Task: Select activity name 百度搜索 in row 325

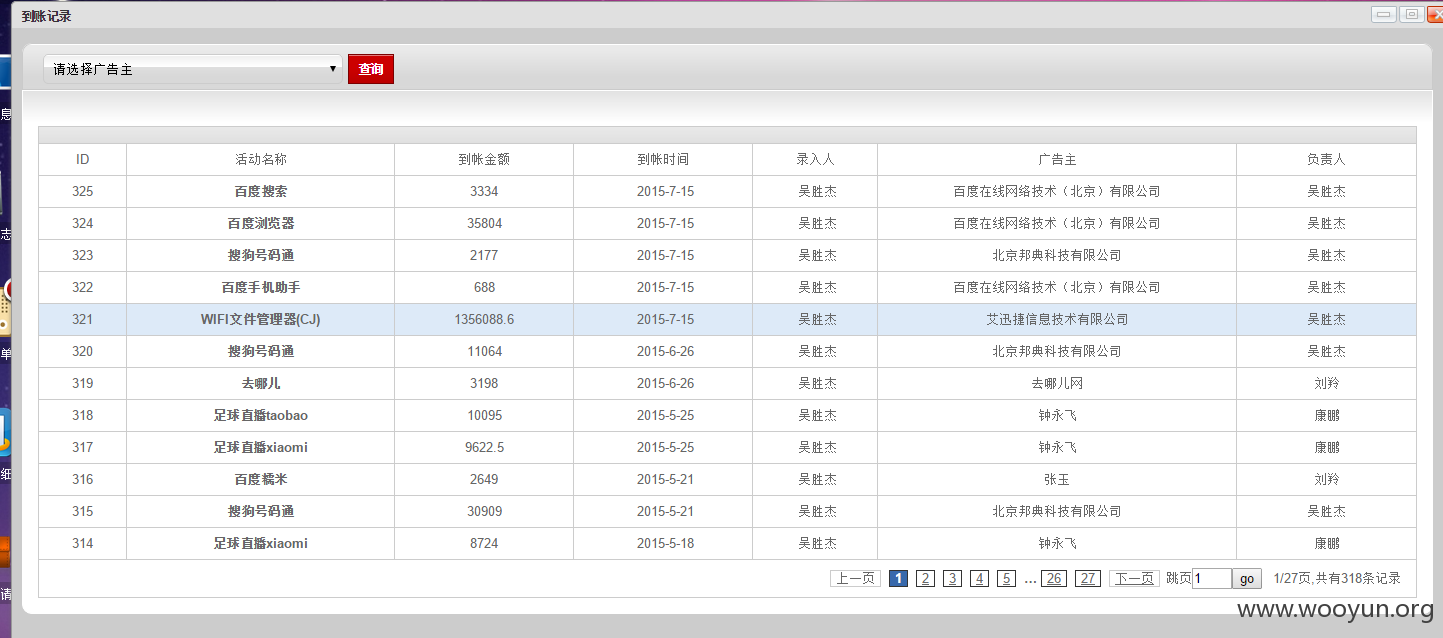Action: point(261,191)
